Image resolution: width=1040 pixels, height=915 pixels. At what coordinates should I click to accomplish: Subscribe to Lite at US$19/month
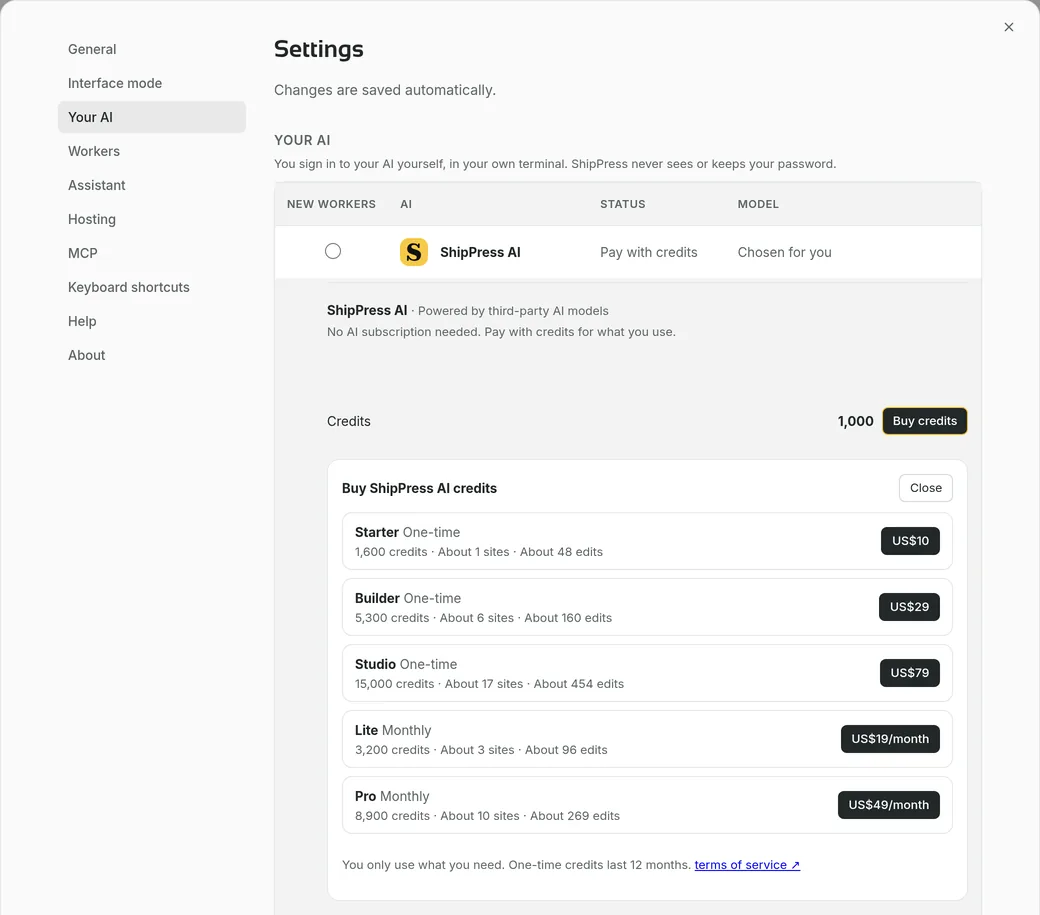[x=890, y=739]
